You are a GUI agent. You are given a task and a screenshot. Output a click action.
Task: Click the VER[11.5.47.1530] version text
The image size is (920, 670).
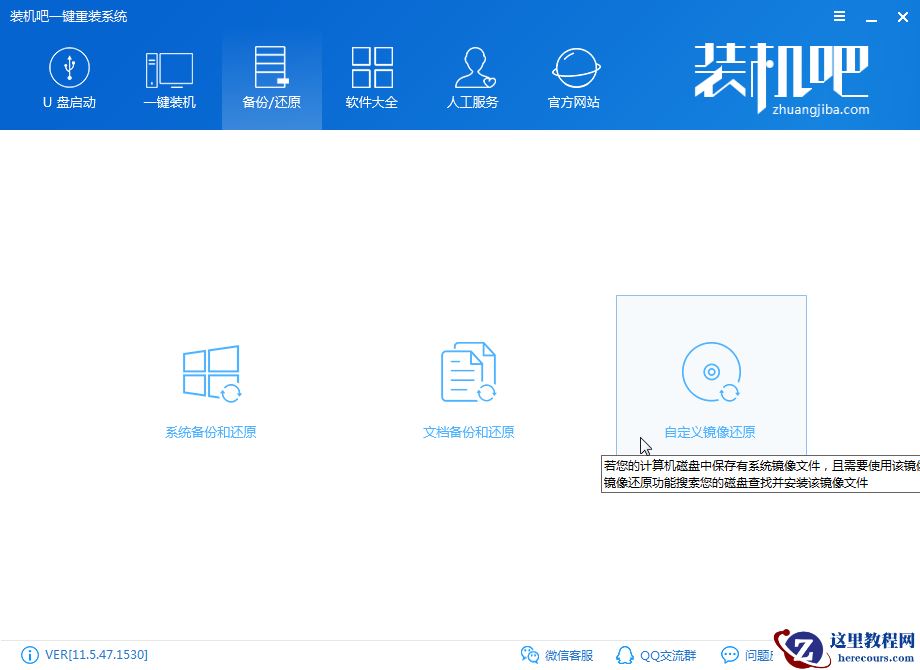(x=95, y=655)
